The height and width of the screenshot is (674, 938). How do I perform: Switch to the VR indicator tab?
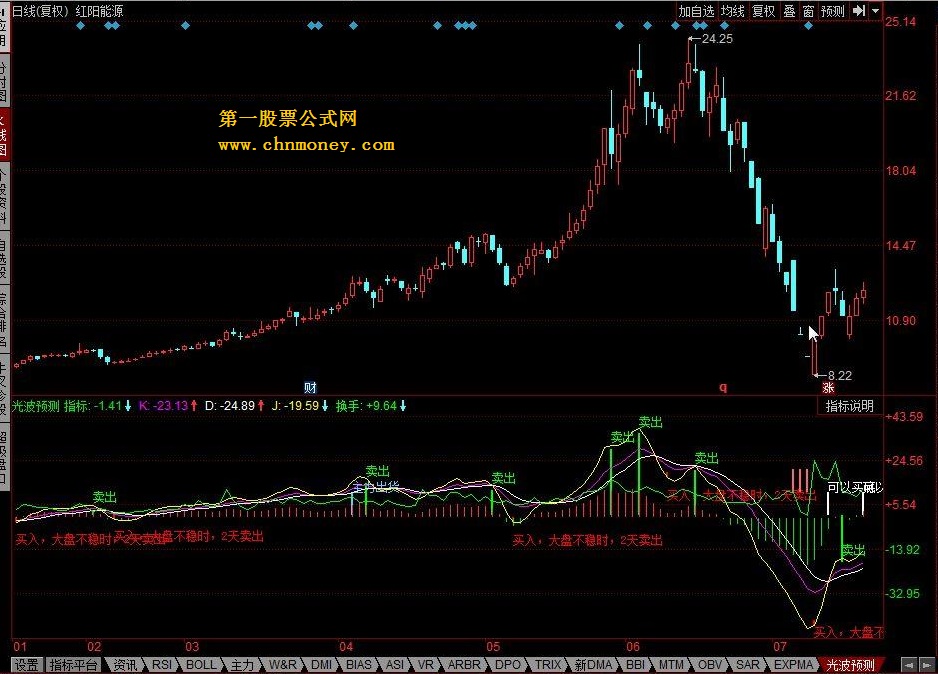point(425,665)
